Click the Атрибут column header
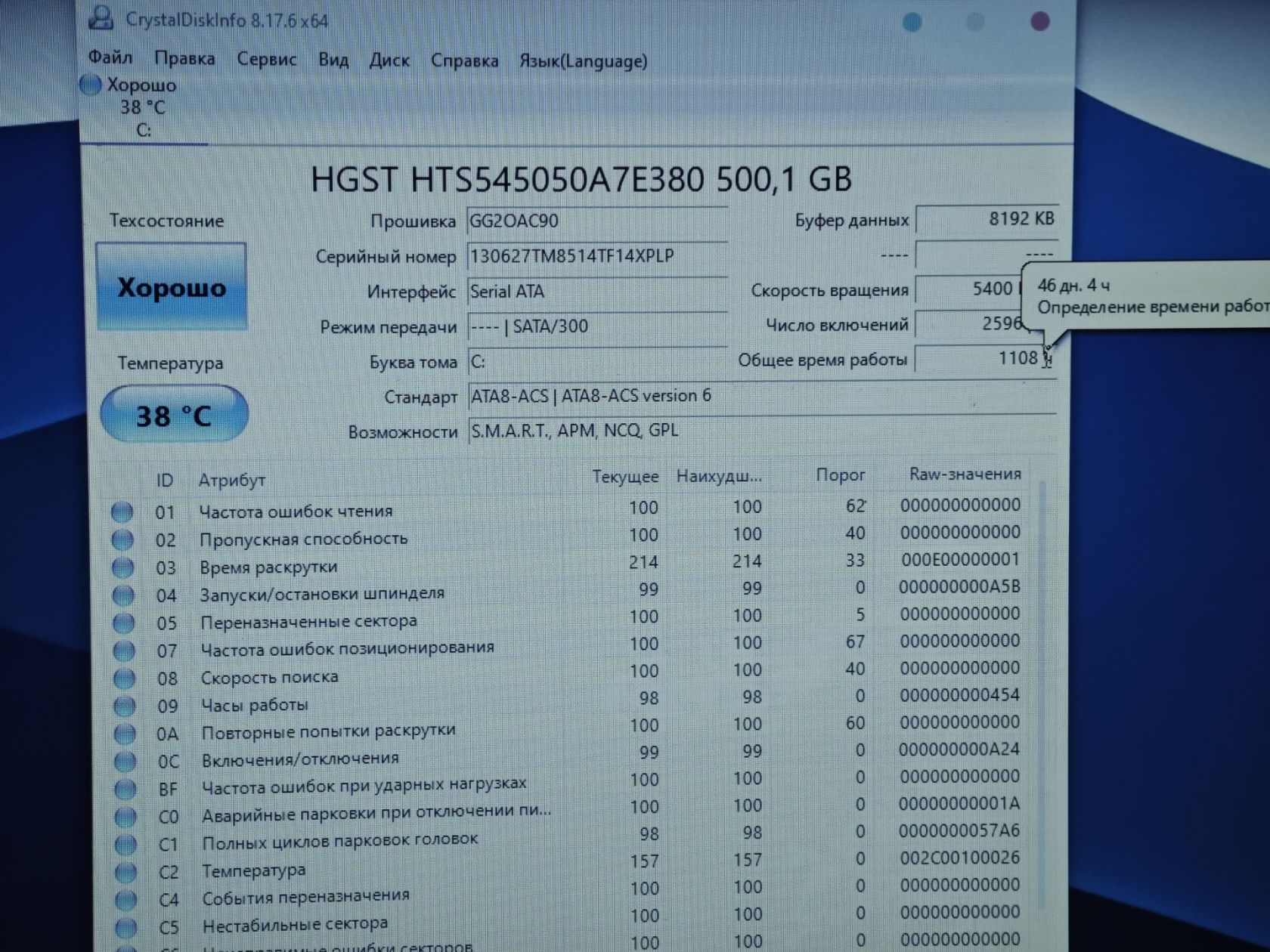This screenshot has width=1270, height=952. (x=232, y=480)
